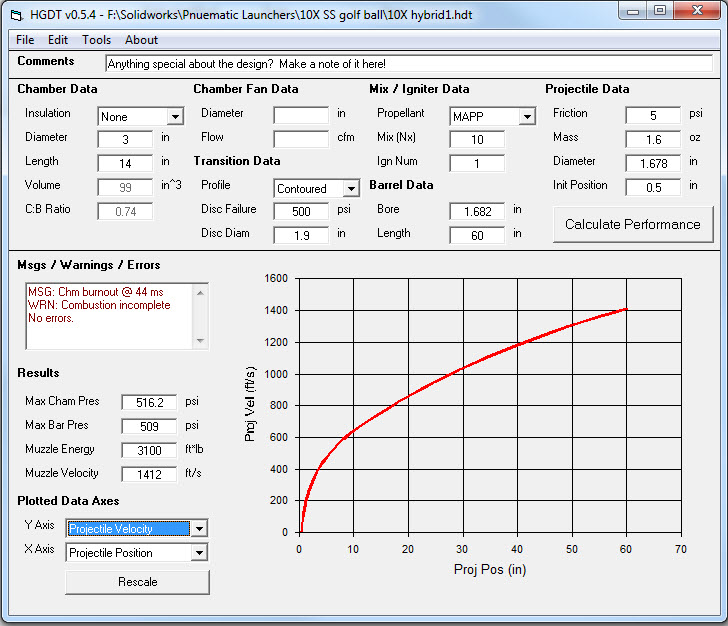Click the Disc Failure pressure field
Viewport: 728px width, 626px height.
(301, 211)
